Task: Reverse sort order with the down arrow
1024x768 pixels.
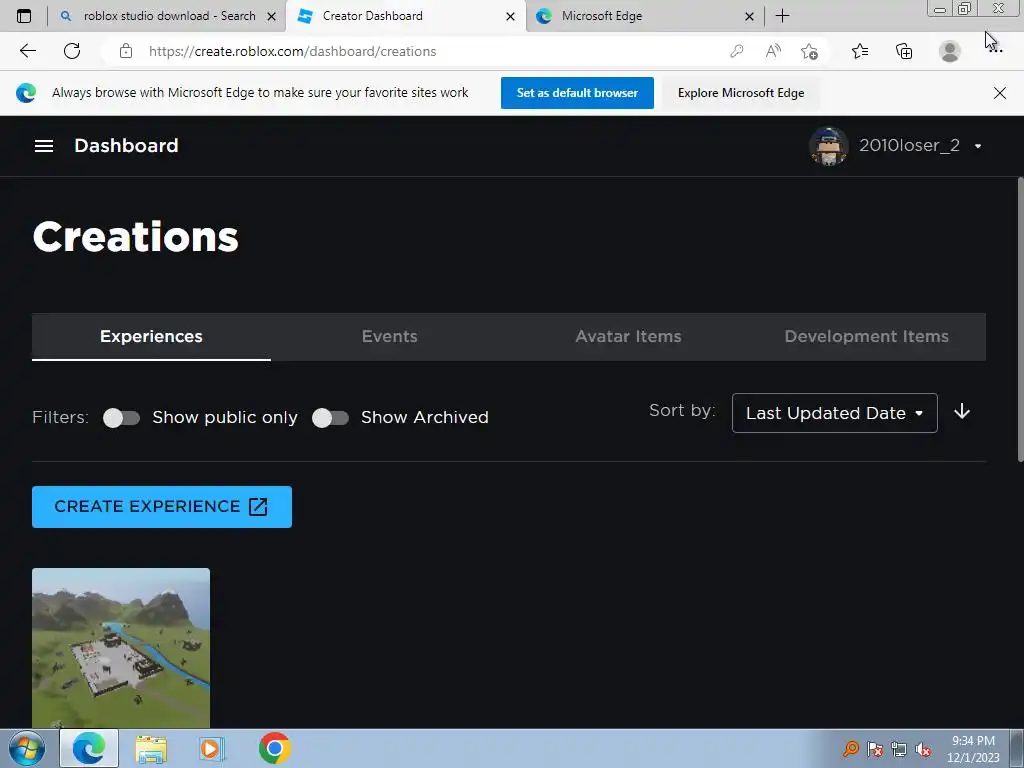Action: tap(962, 412)
